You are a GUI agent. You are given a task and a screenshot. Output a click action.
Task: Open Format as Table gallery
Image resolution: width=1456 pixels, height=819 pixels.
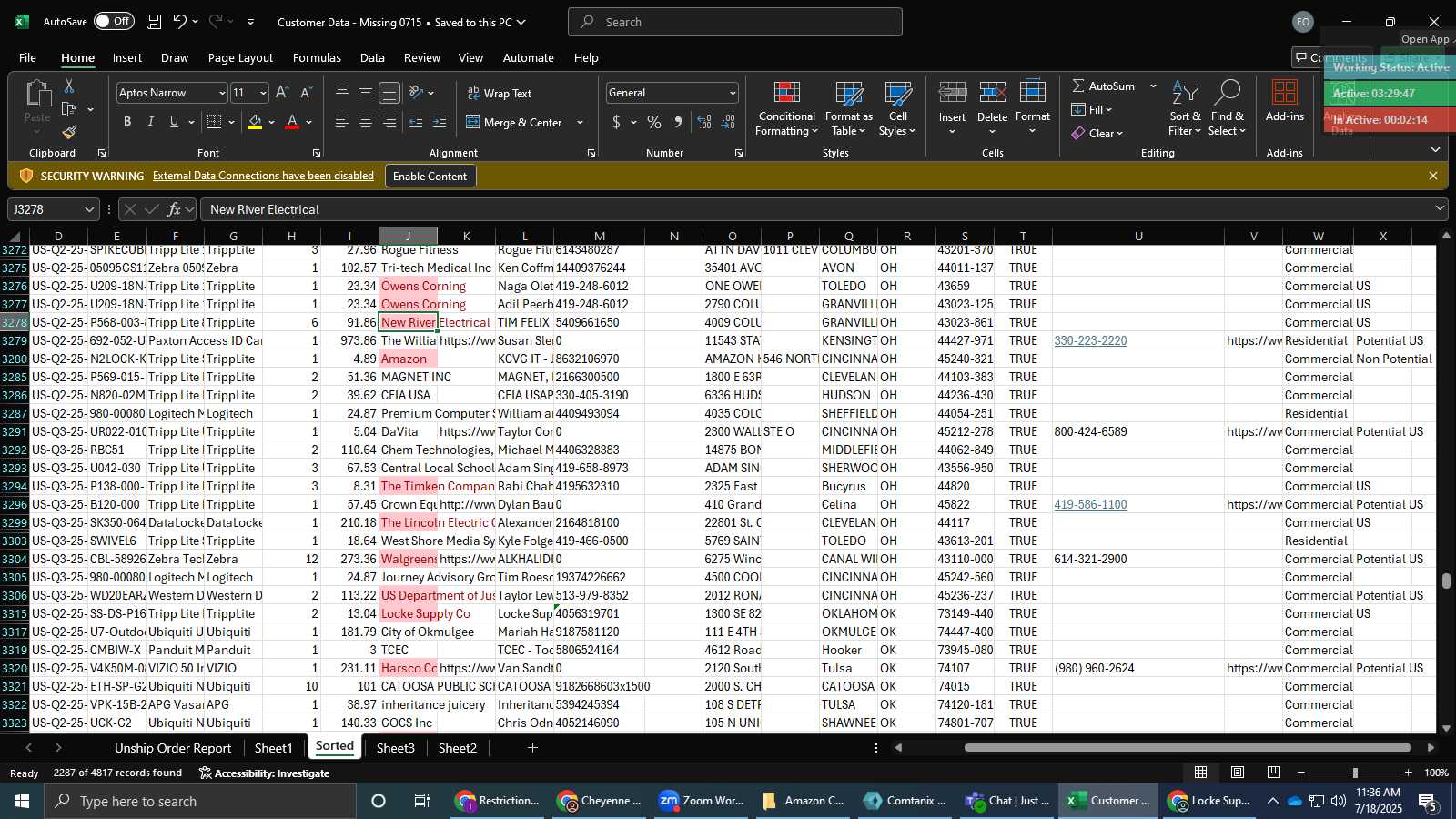(849, 109)
